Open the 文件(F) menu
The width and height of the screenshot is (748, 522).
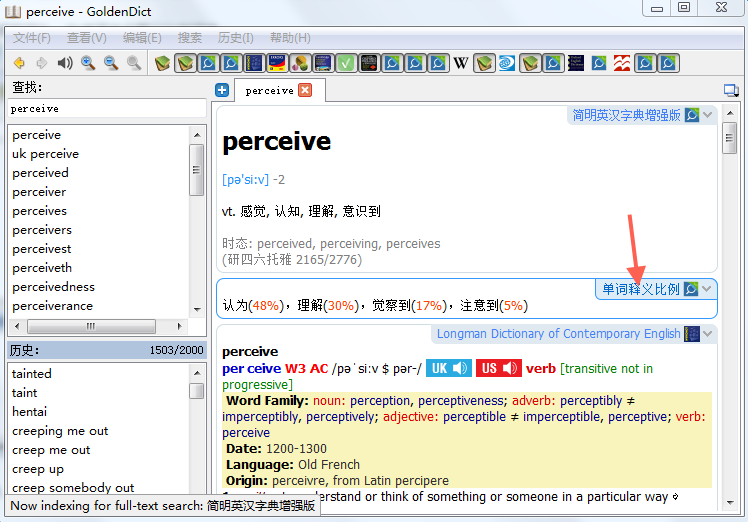[31, 38]
